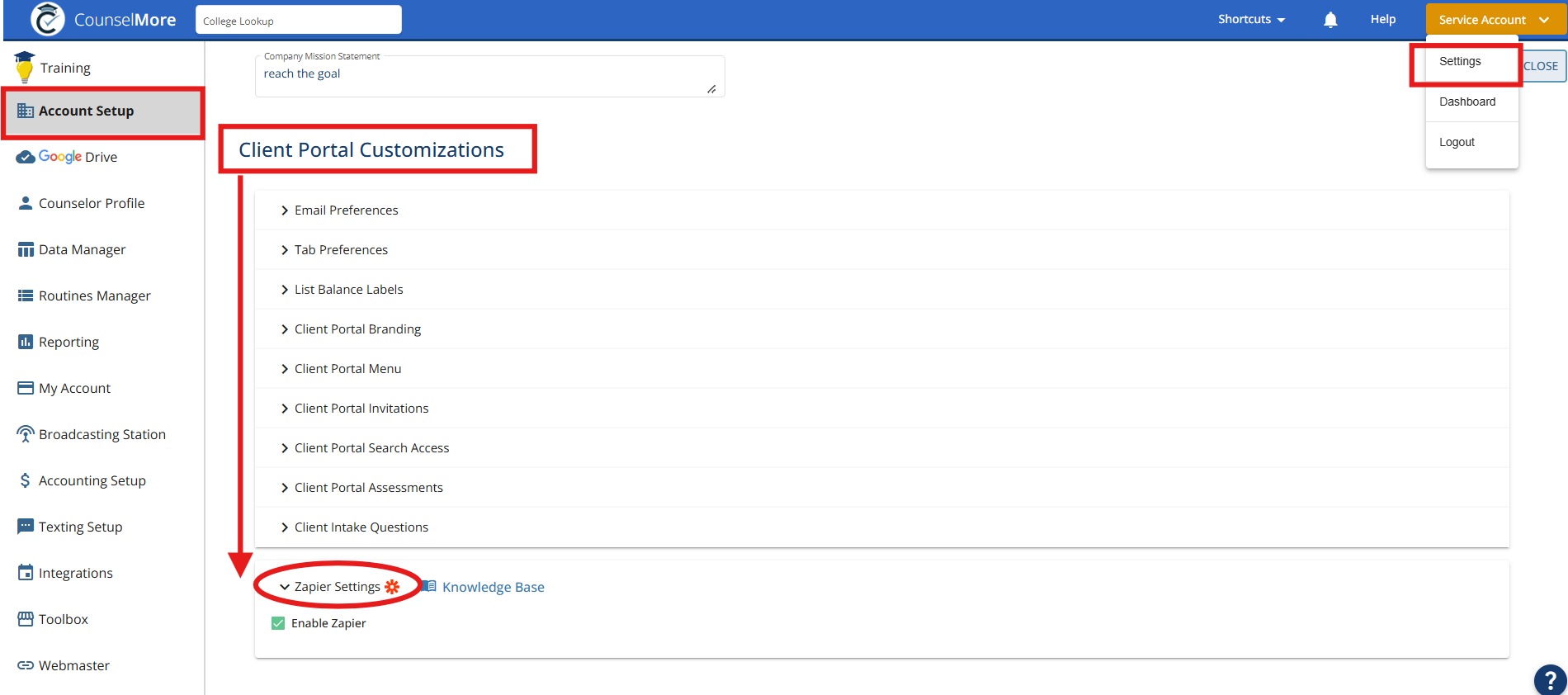Open notifications bell icon
1568x695 pixels.
(x=1330, y=20)
